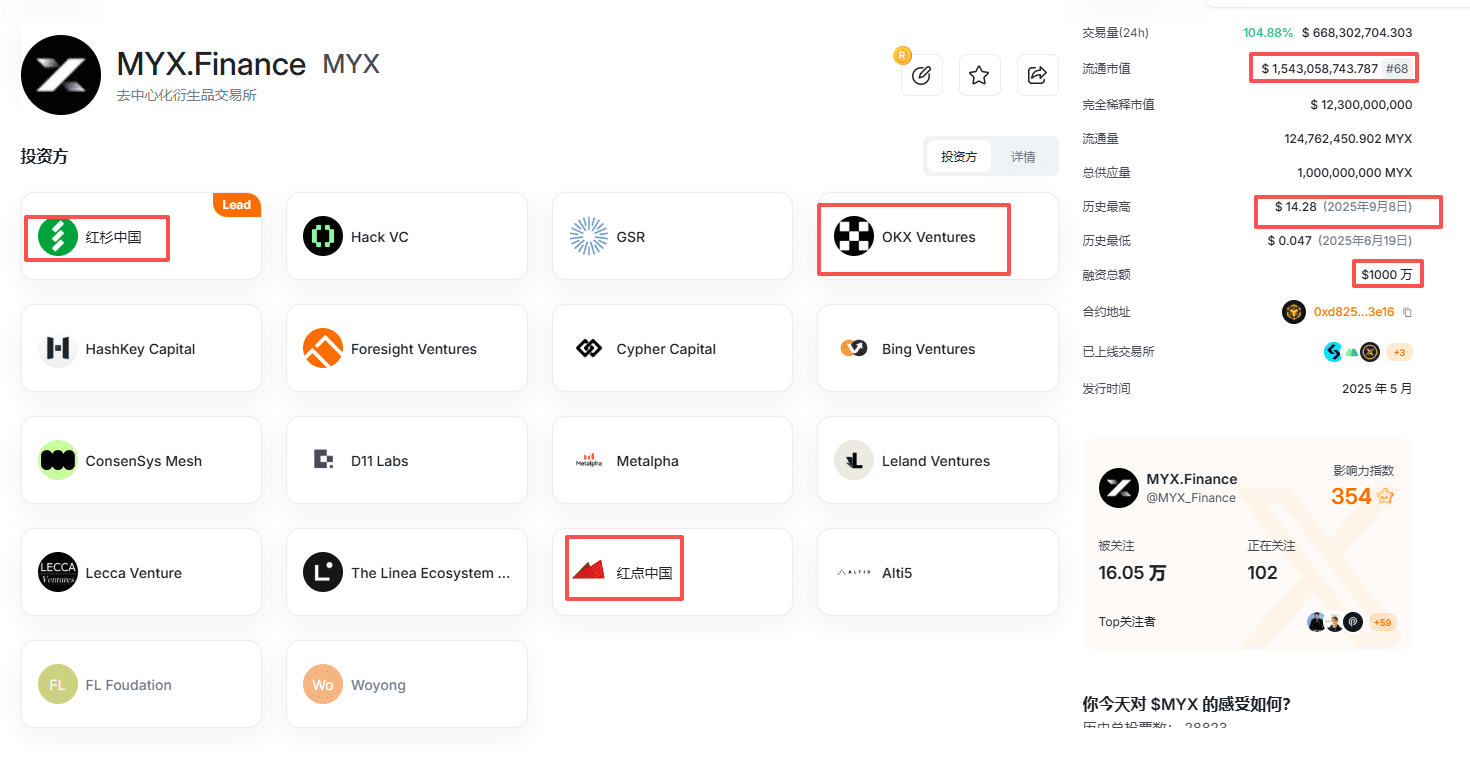1470x761 pixels.
Task: Click the orange Lead badge
Action: point(237,205)
